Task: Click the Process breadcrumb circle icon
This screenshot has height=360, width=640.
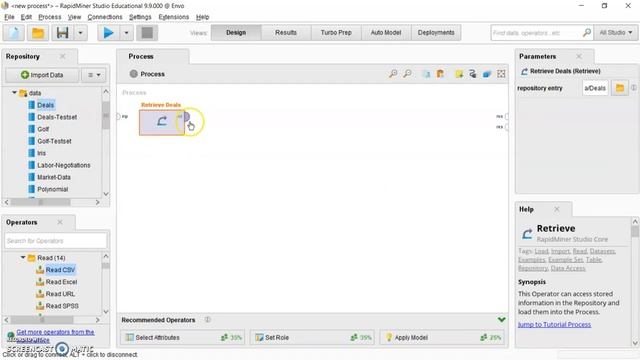Action: point(133,74)
